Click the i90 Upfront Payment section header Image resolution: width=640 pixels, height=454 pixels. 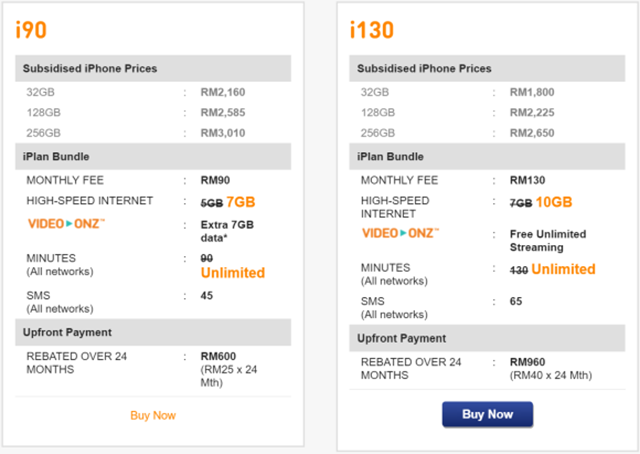(153, 332)
